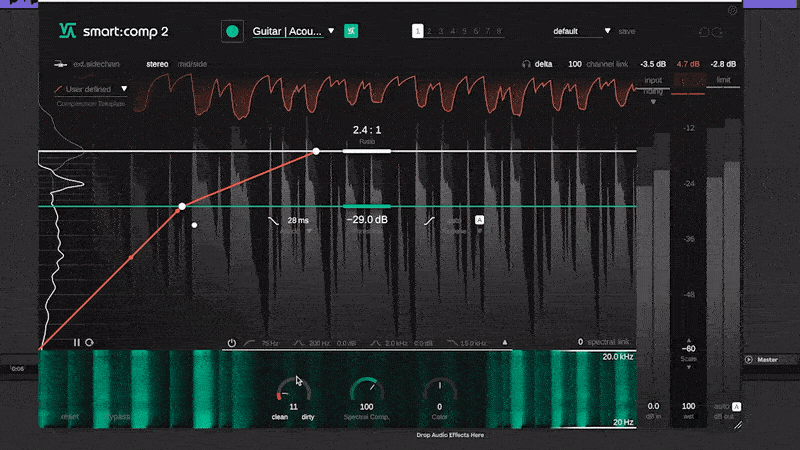Click the headphones delta listen icon
Screen dimensions: 800x450
point(526,64)
